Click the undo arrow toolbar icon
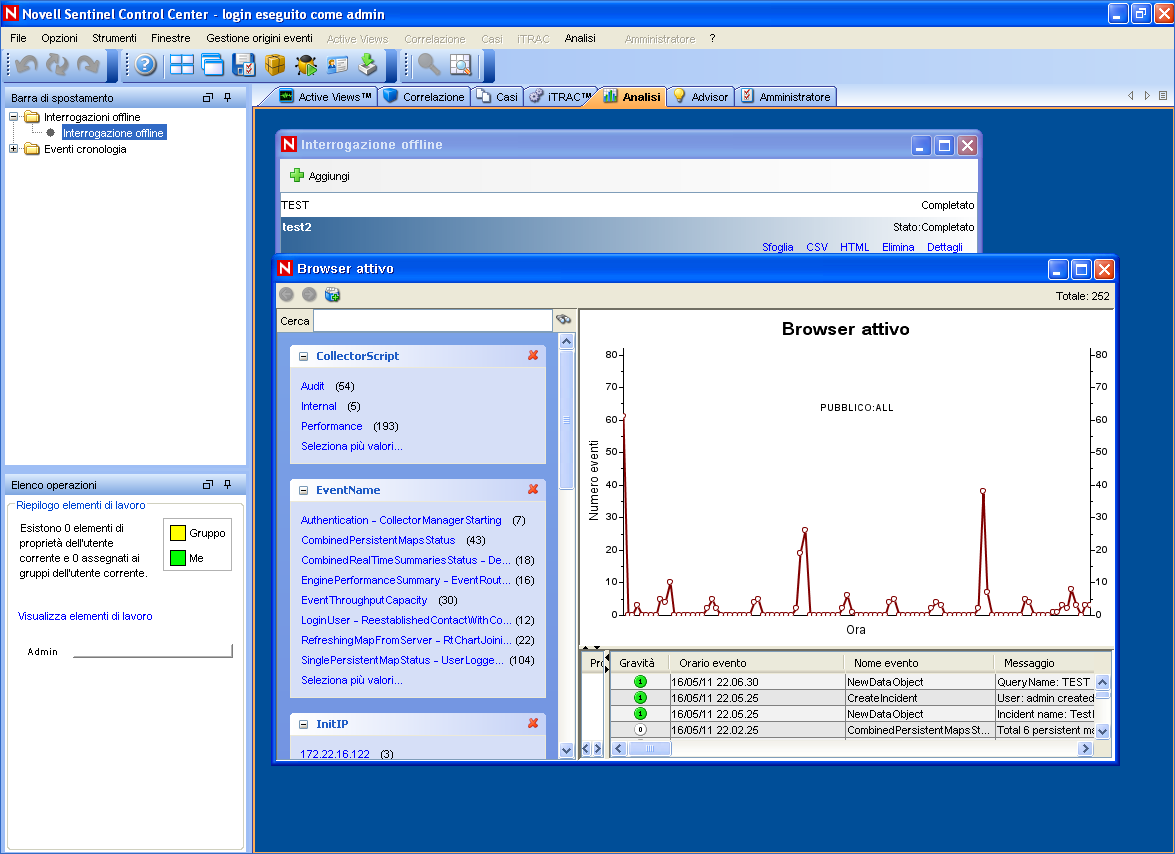 click(x=26, y=65)
